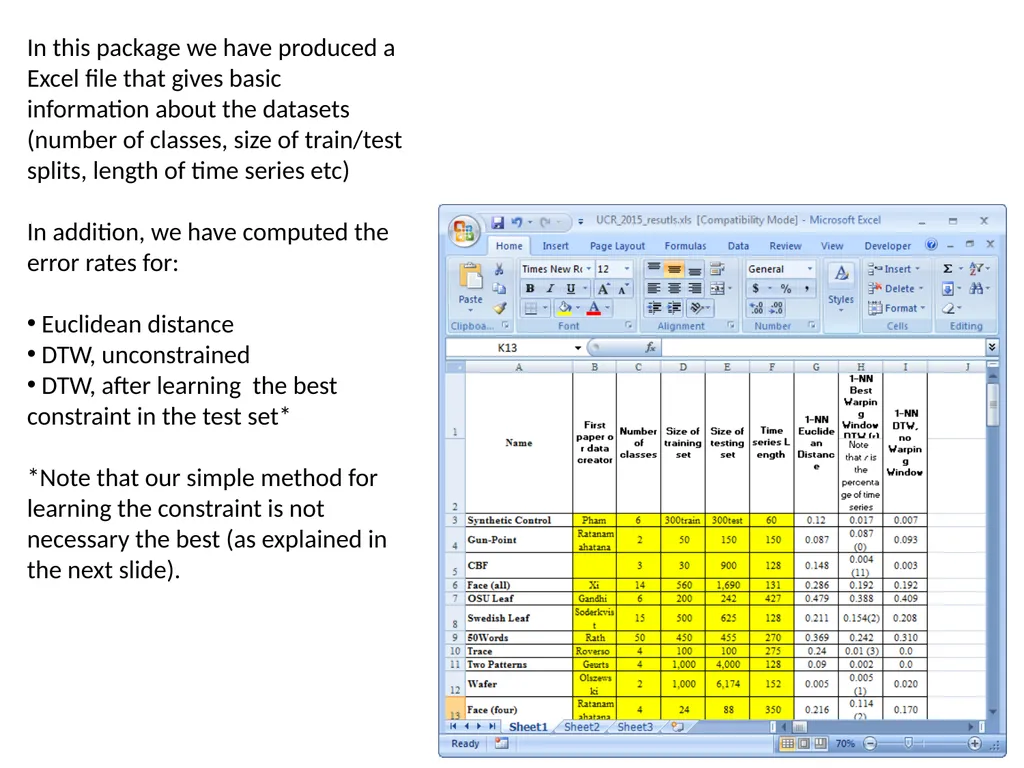1024x768 pixels.
Task: Expand the Name Box dropdown arrow
Action: point(577,347)
